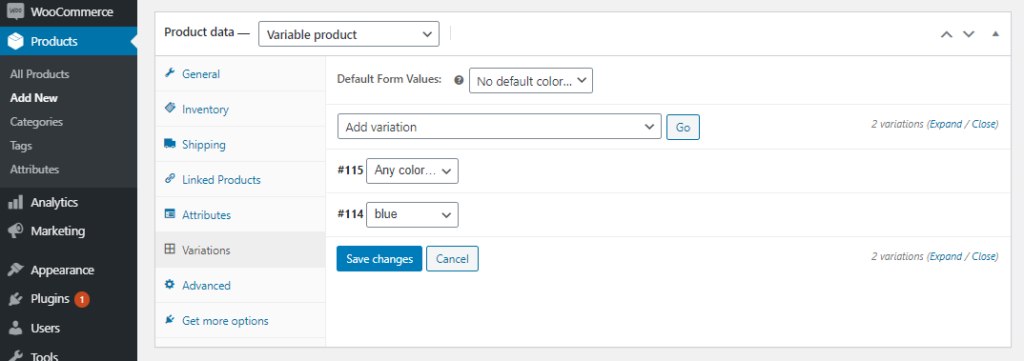Click the Go button
Screen dimensions: 1024x361
click(683, 127)
